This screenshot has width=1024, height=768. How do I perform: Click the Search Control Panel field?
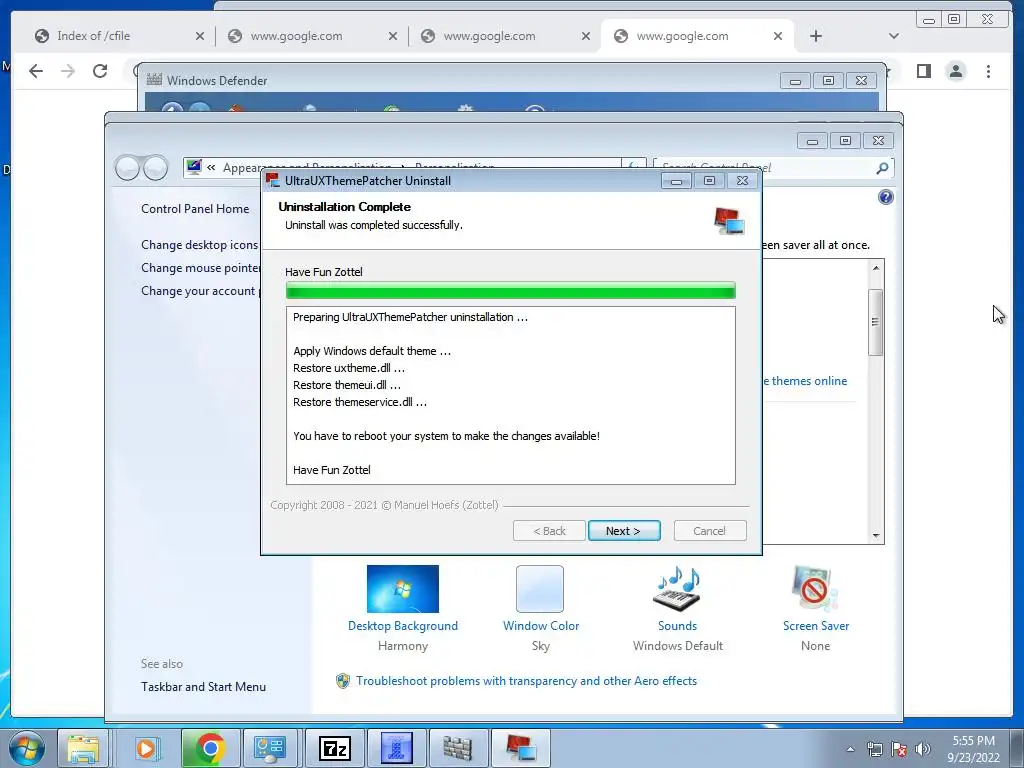click(773, 168)
